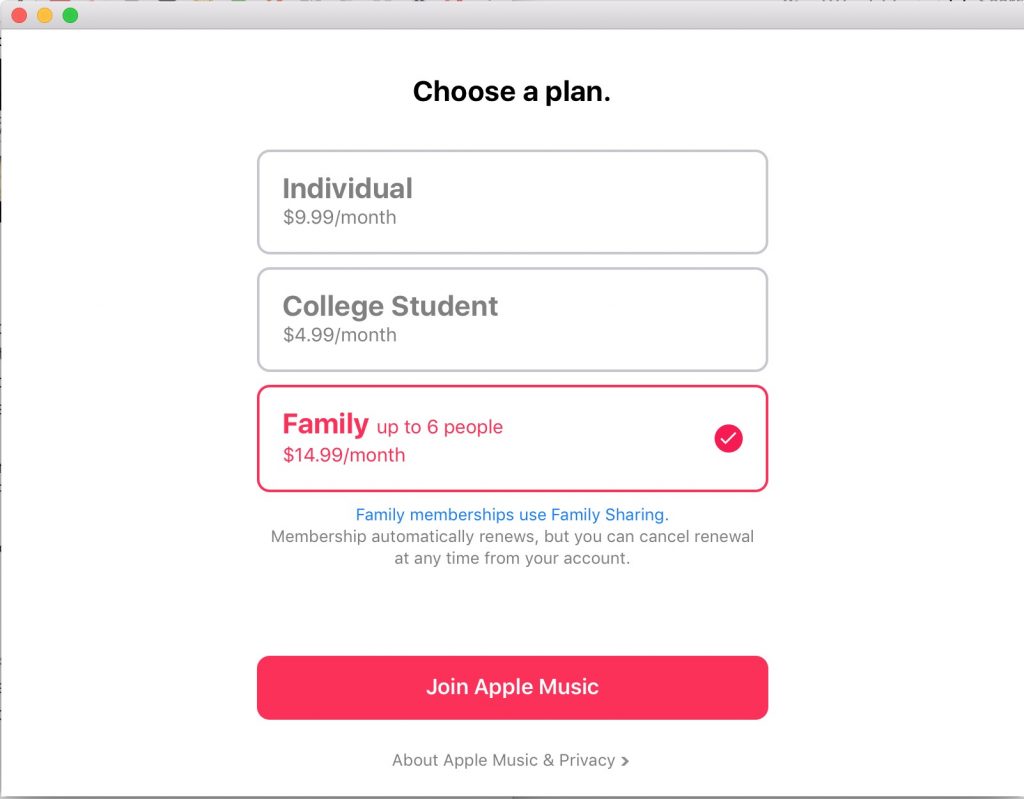Click the $9.99/month Individual price

(340, 218)
